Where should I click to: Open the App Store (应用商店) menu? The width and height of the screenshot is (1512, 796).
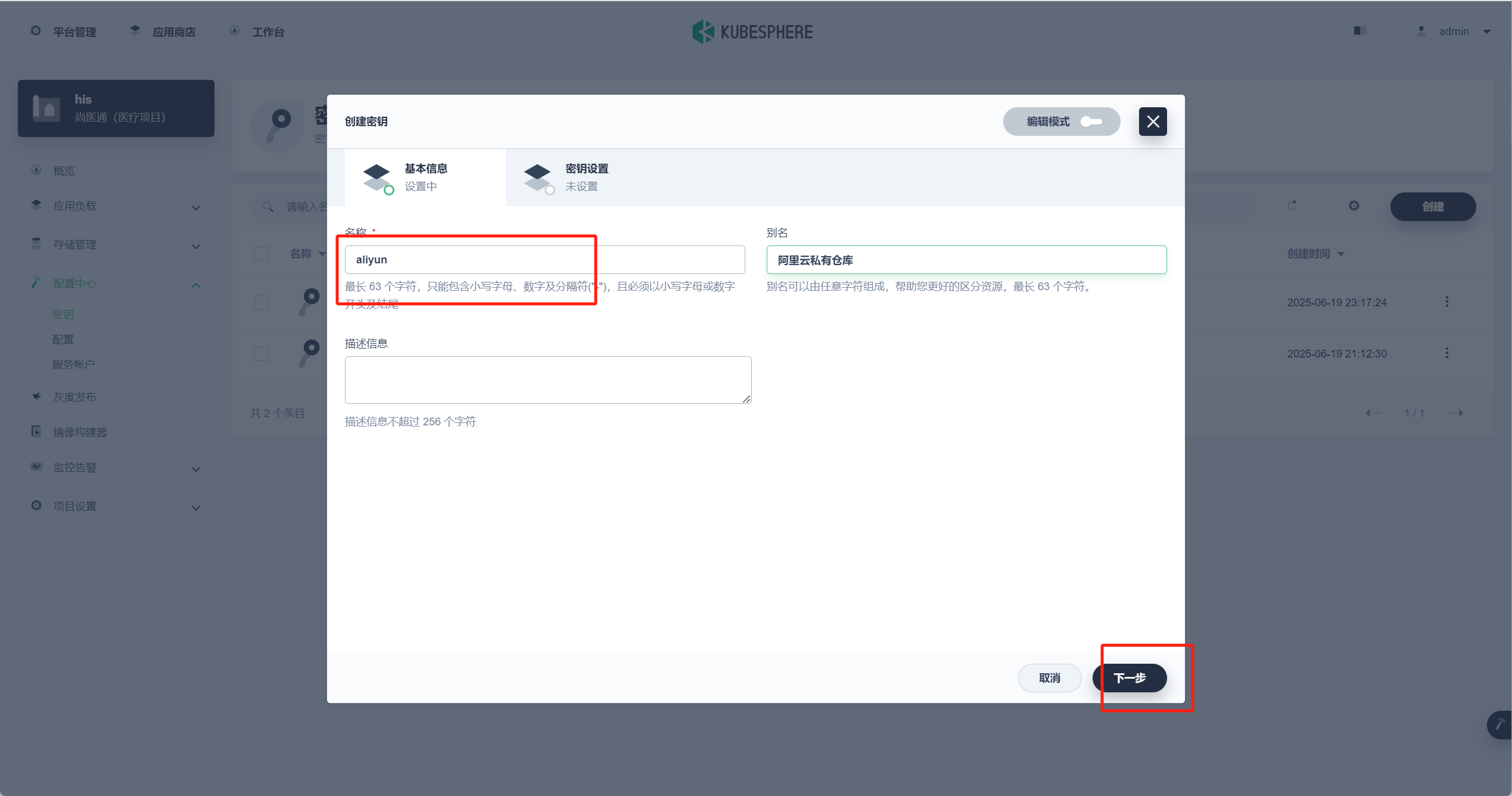tap(173, 32)
